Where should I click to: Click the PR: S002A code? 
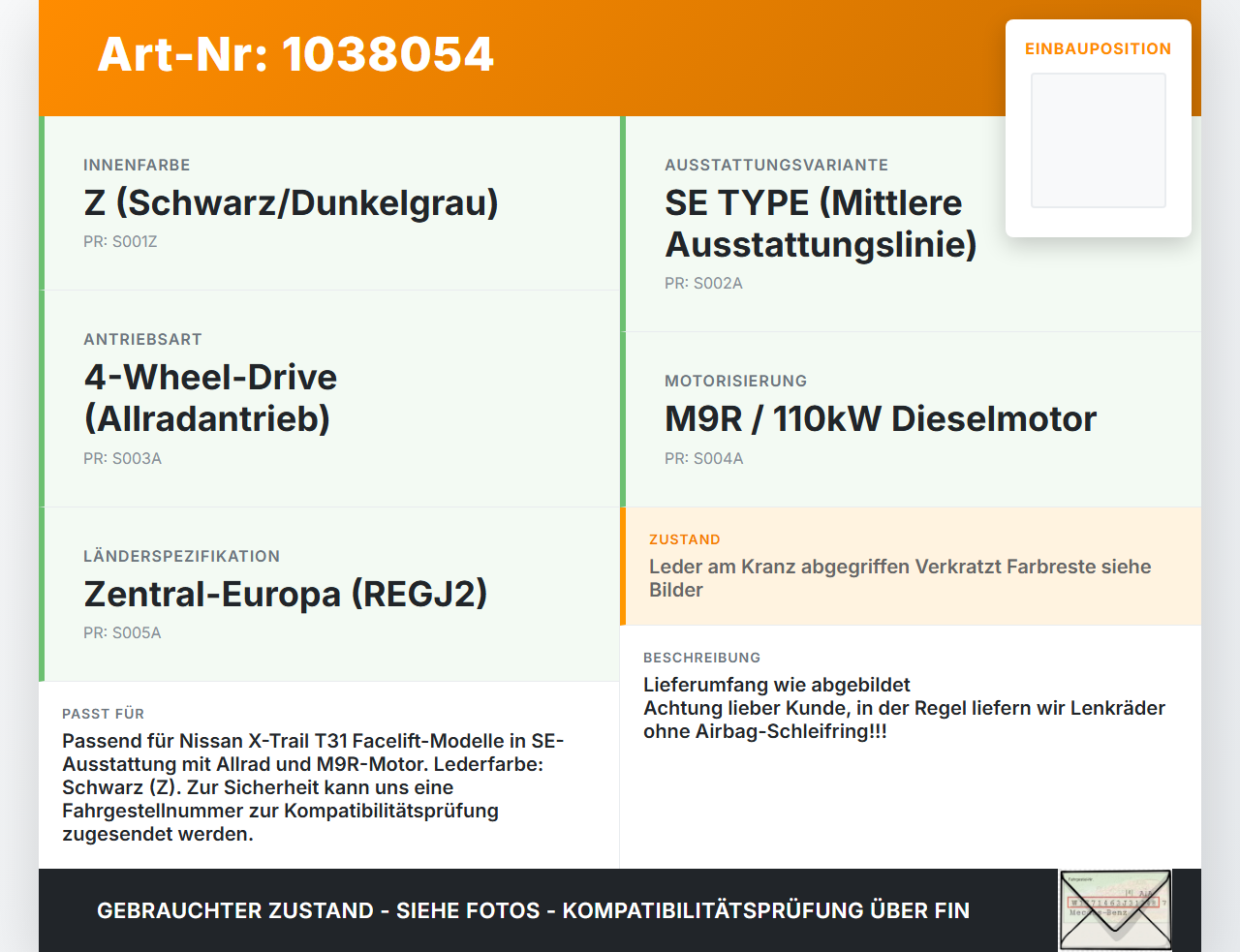coord(703,283)
